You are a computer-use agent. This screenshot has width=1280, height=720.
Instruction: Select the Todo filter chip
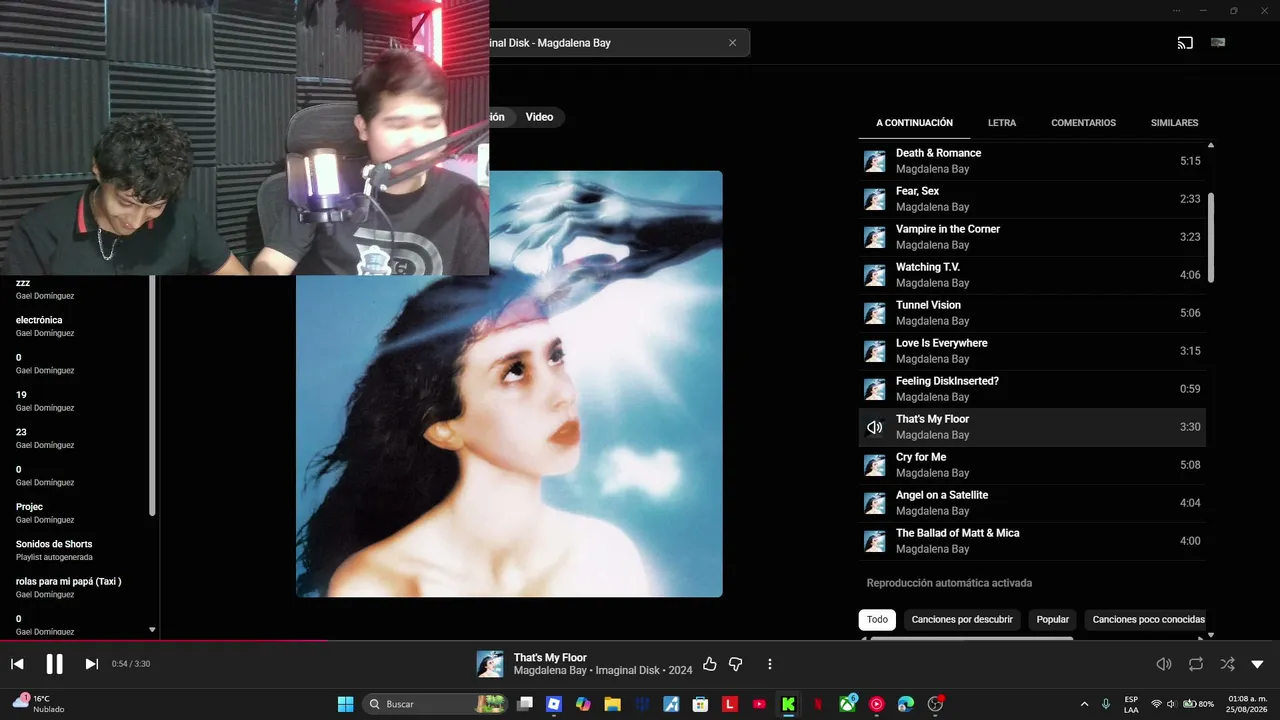(877, 620)
